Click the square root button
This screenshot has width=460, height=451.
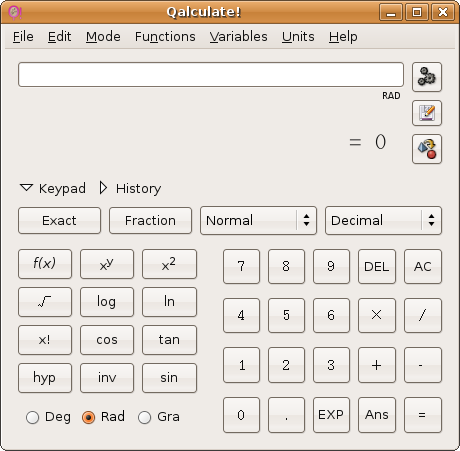tap(45, 302)
